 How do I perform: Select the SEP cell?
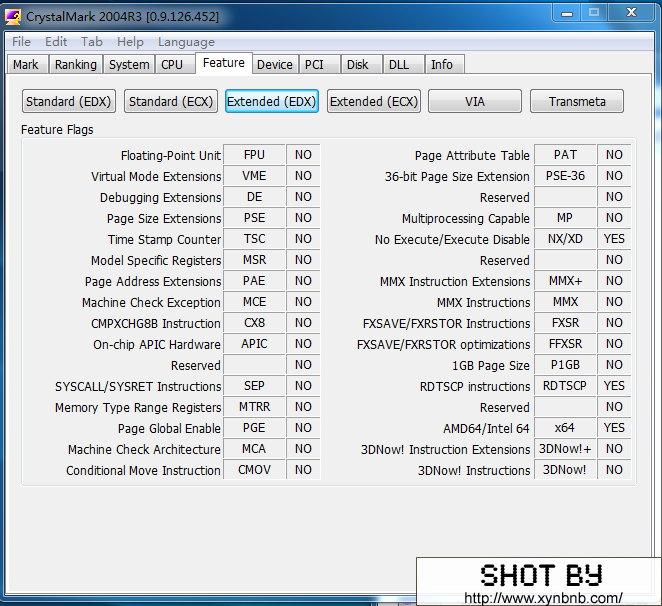(x=254, y=386)
